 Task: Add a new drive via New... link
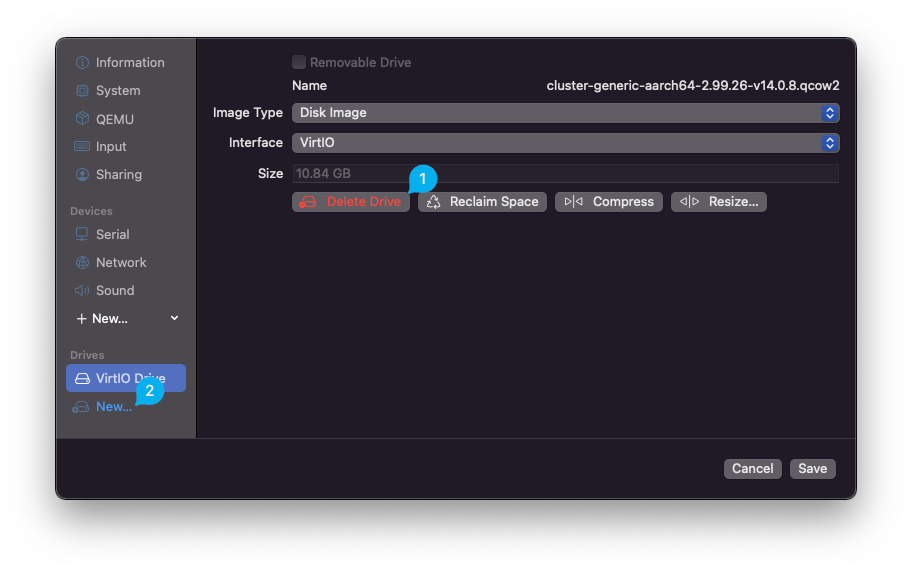pyautogui.click(x=114, y=407)
